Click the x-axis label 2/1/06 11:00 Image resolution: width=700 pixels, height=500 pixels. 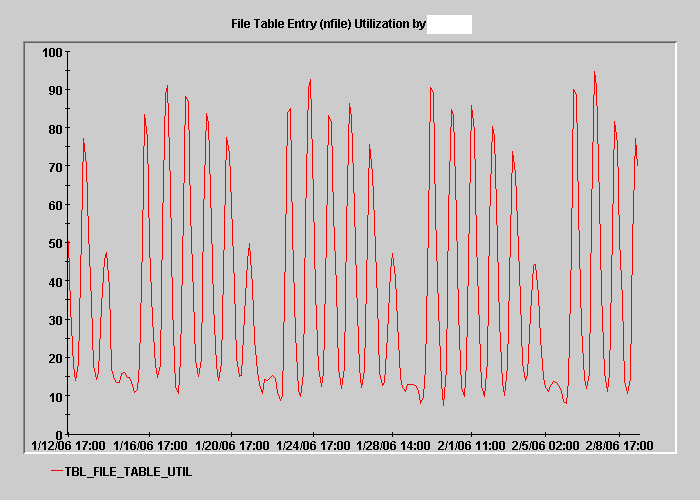tap(471, 446)
